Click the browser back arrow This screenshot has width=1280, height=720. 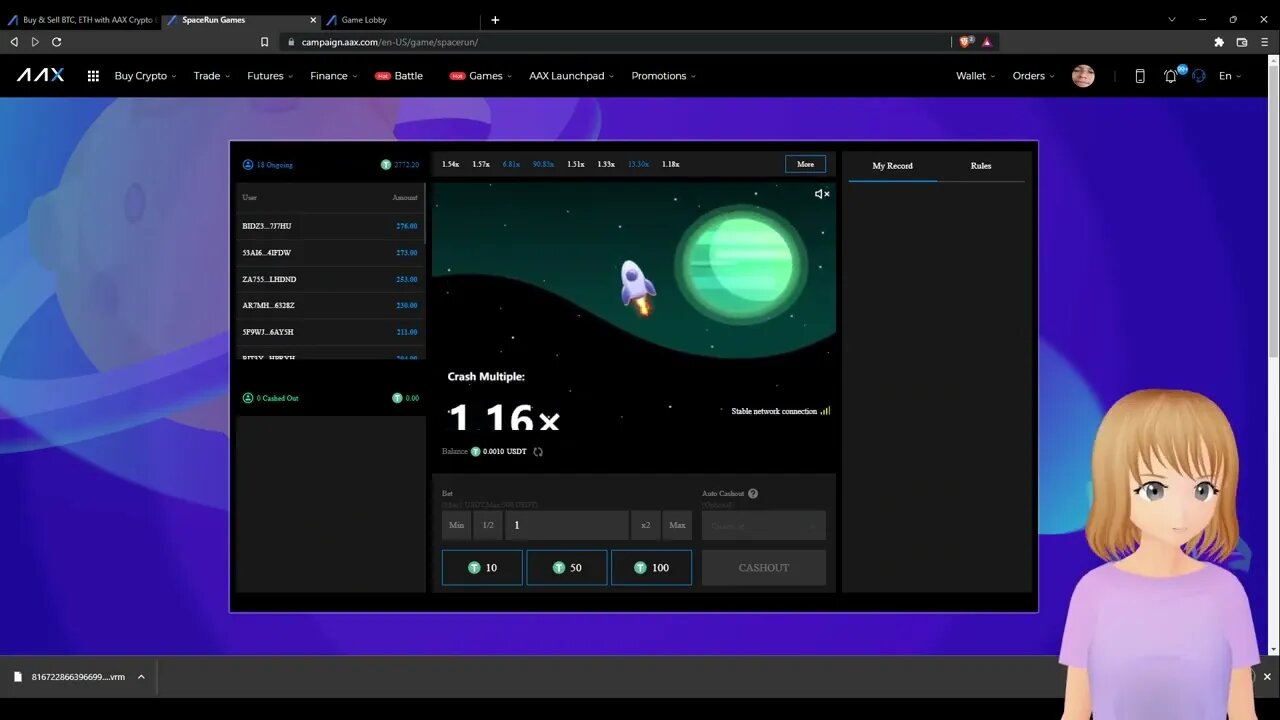(14, 42)
